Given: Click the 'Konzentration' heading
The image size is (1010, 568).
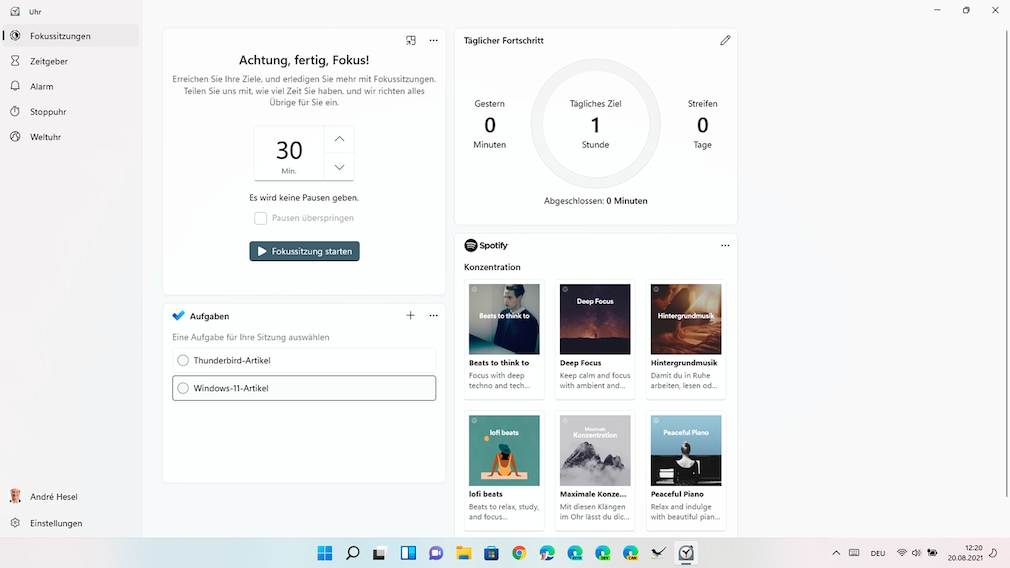Looking at the screenshot, I should point(492,267).
